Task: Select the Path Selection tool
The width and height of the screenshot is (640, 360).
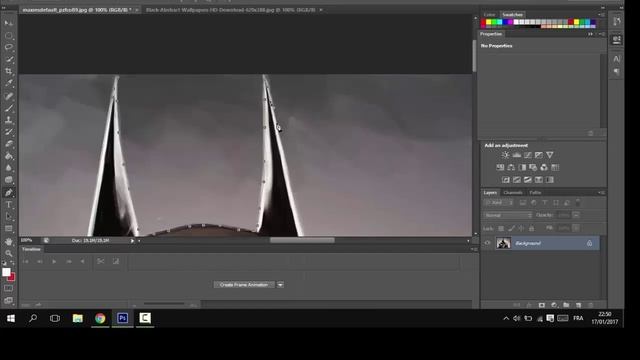Action: (x=9, y=216)
